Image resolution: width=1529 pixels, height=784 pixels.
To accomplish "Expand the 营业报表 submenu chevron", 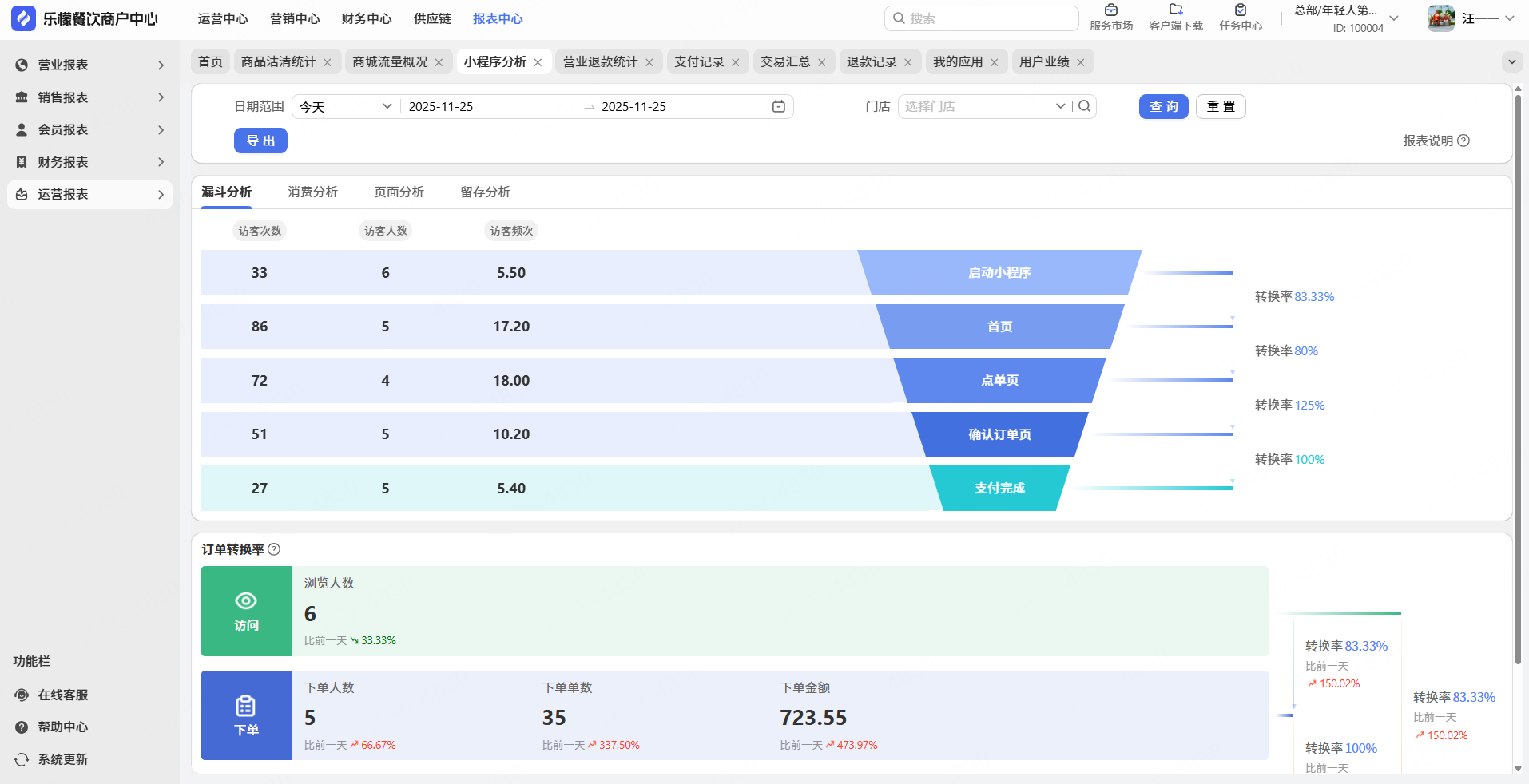I will [161, 65].
